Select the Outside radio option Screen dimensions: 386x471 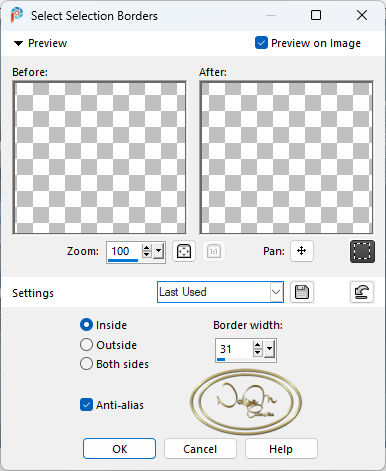[x=86, y=345]
